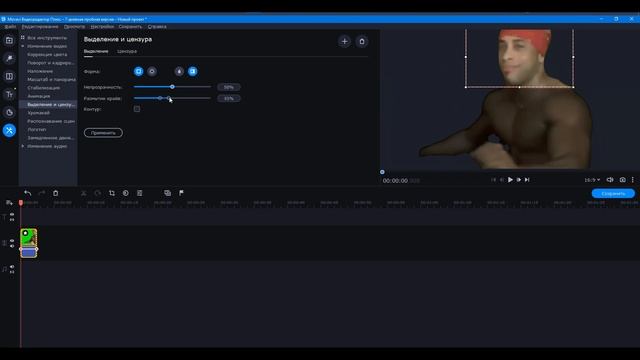Open the file import tab in sidebar
This screenshot has height=360, width=640.
click(x=9, y=40)
